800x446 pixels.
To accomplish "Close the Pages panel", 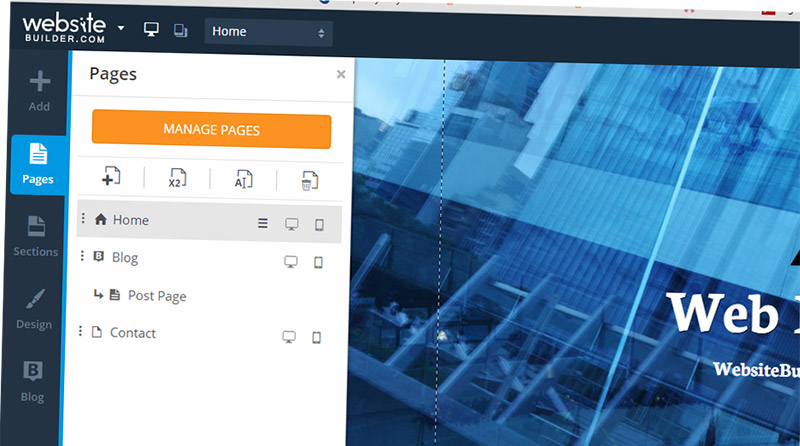I will pyautogui.click(x=341, y=75).
